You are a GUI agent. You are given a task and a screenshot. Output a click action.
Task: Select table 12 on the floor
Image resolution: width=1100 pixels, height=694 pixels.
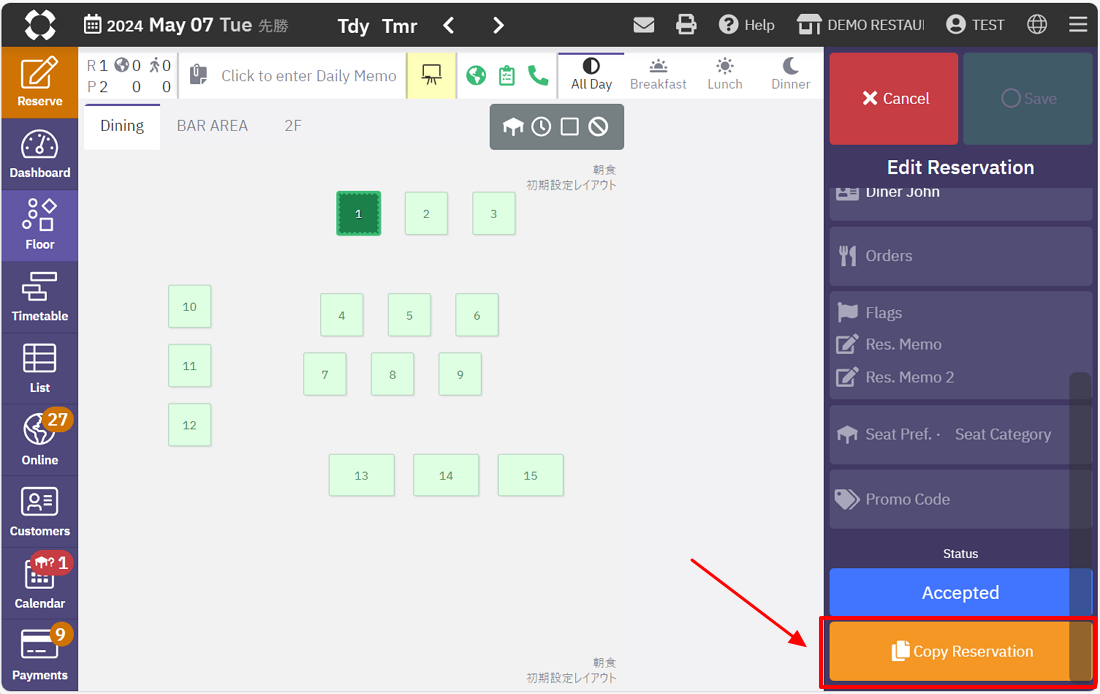point(189,425)
